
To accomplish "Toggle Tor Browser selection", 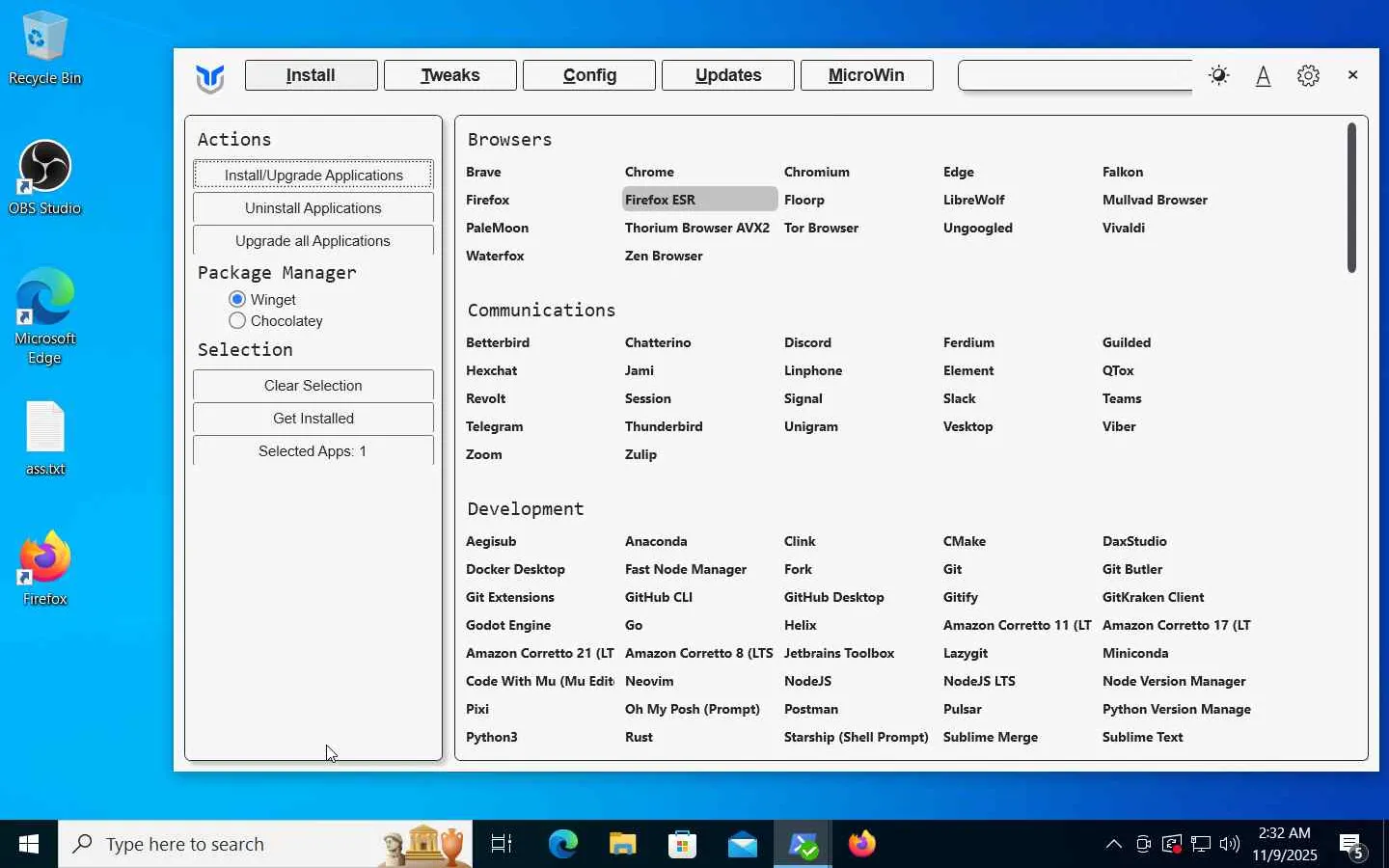I will tap(821, 228).
